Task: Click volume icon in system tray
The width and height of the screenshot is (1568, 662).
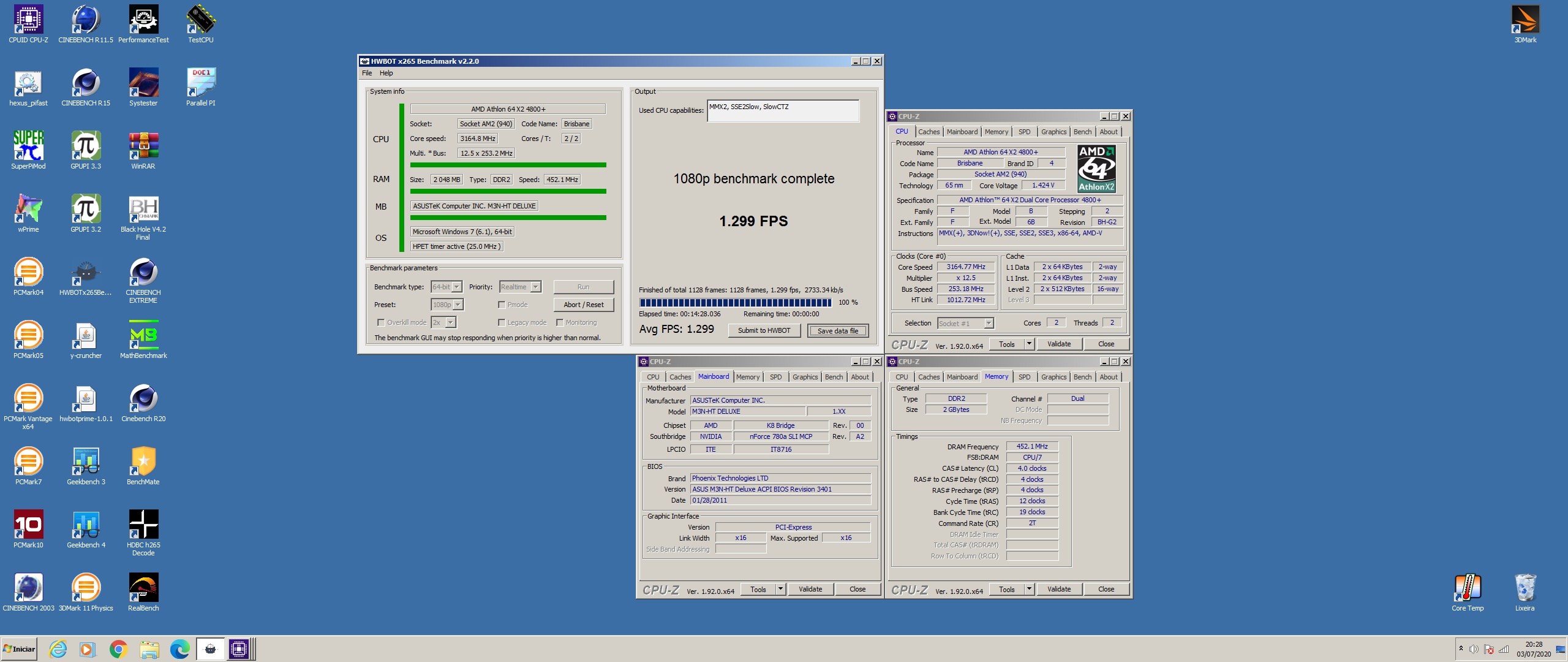Action: tap(1474, 649)
